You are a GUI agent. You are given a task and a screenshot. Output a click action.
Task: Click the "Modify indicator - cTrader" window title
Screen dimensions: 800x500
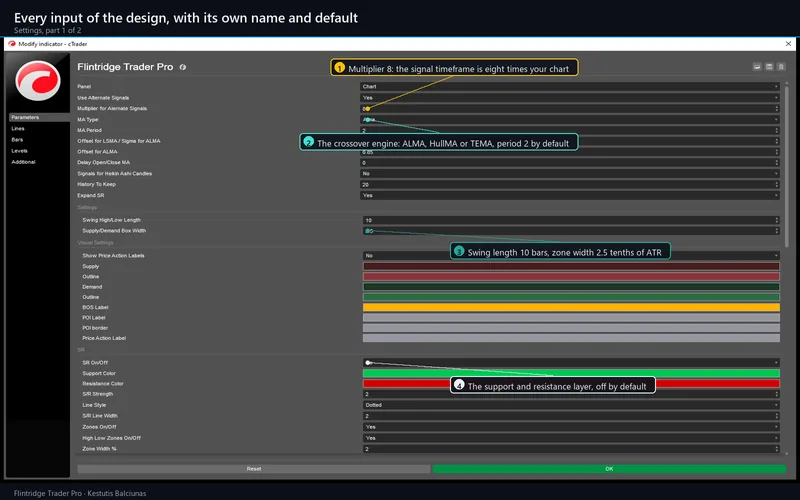click(x=53, y=44)
